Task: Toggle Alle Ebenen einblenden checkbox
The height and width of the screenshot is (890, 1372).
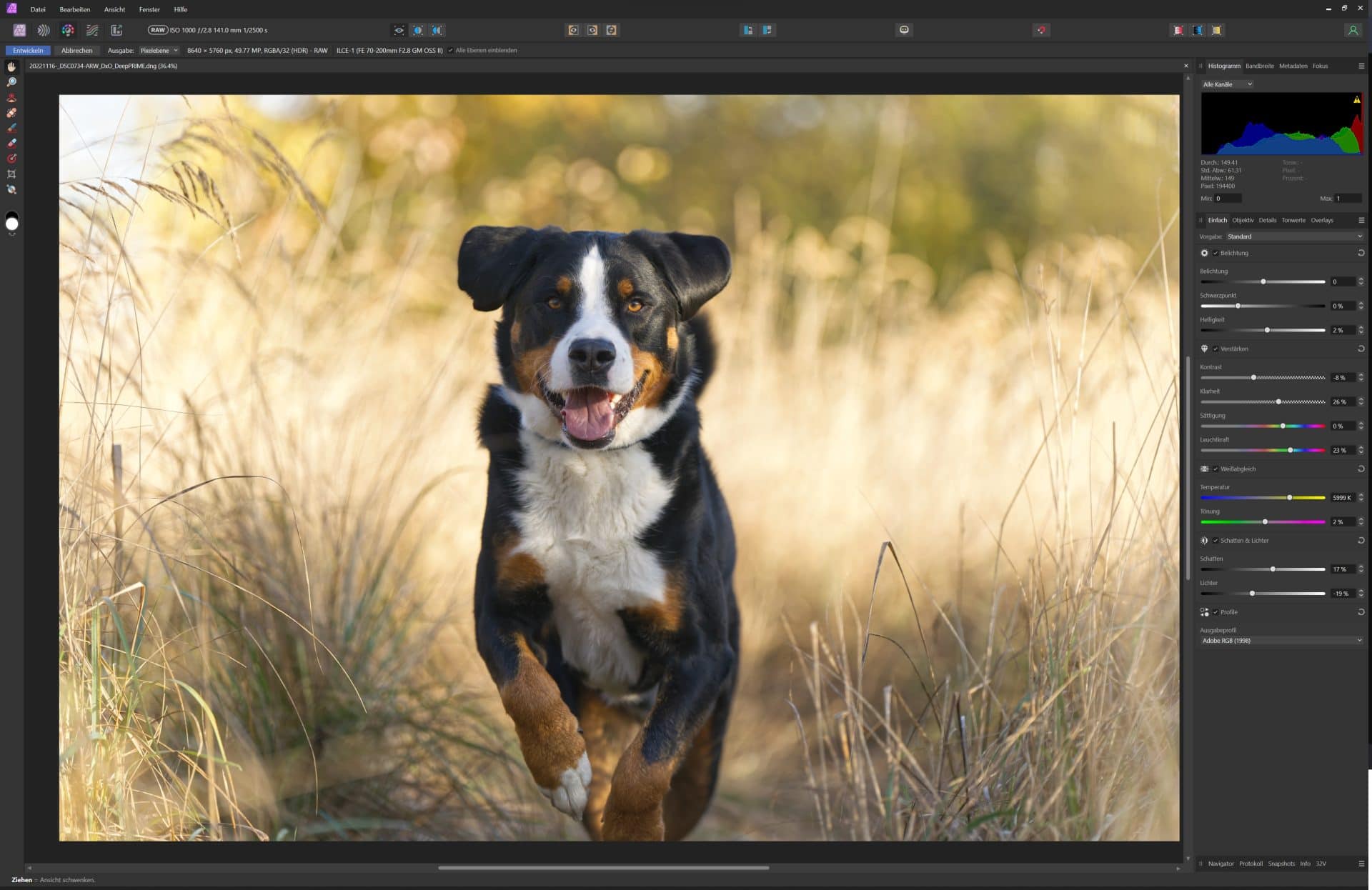Action: click(450, 51)
